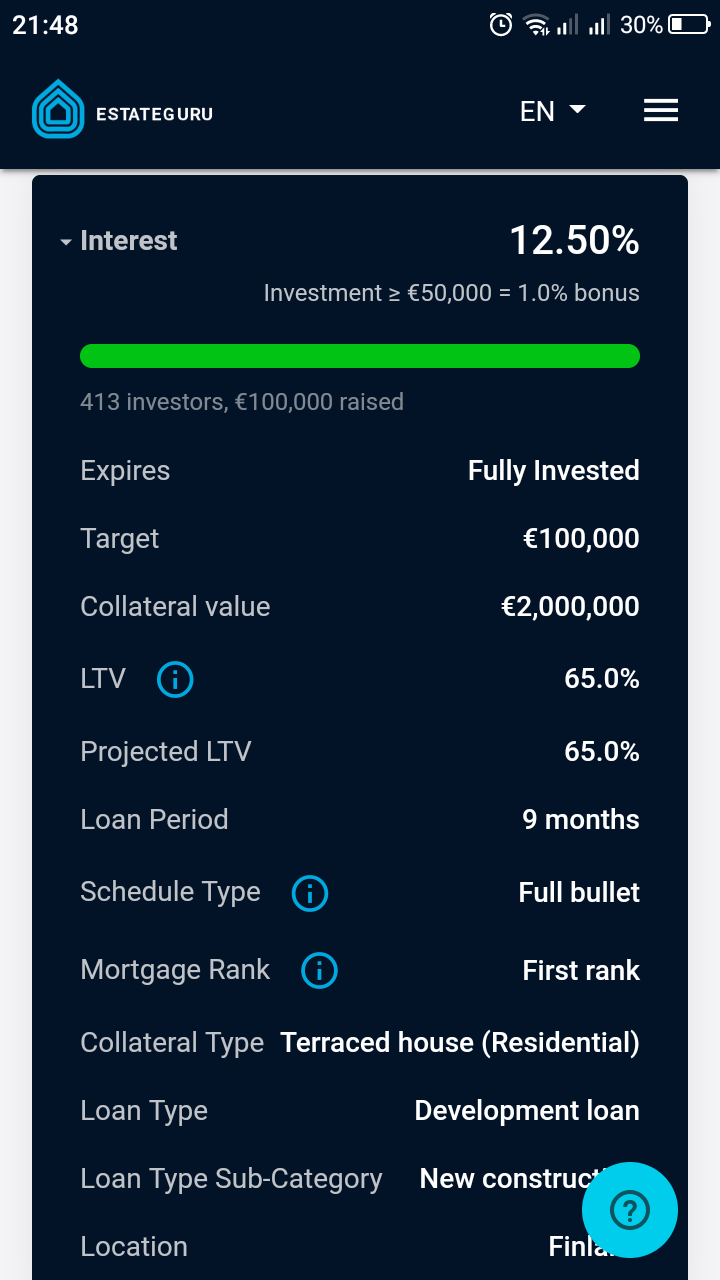Click the ESTATEGURU brand name text
This screenshot has width=720, height=1280.
(x=154, y=114)
